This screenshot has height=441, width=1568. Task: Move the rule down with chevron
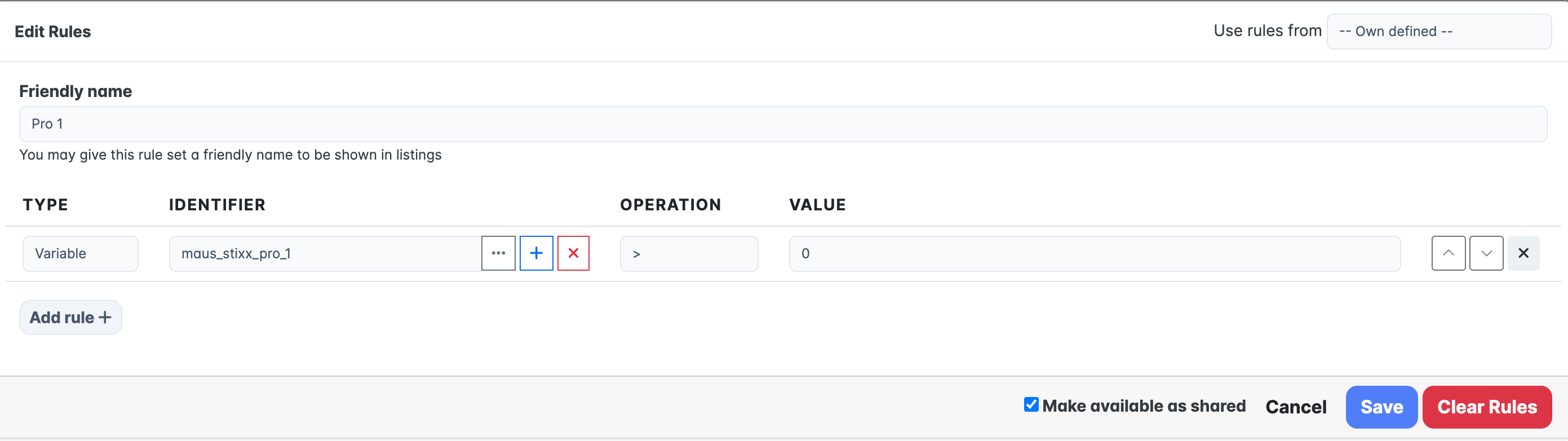tap(1486, 253)
